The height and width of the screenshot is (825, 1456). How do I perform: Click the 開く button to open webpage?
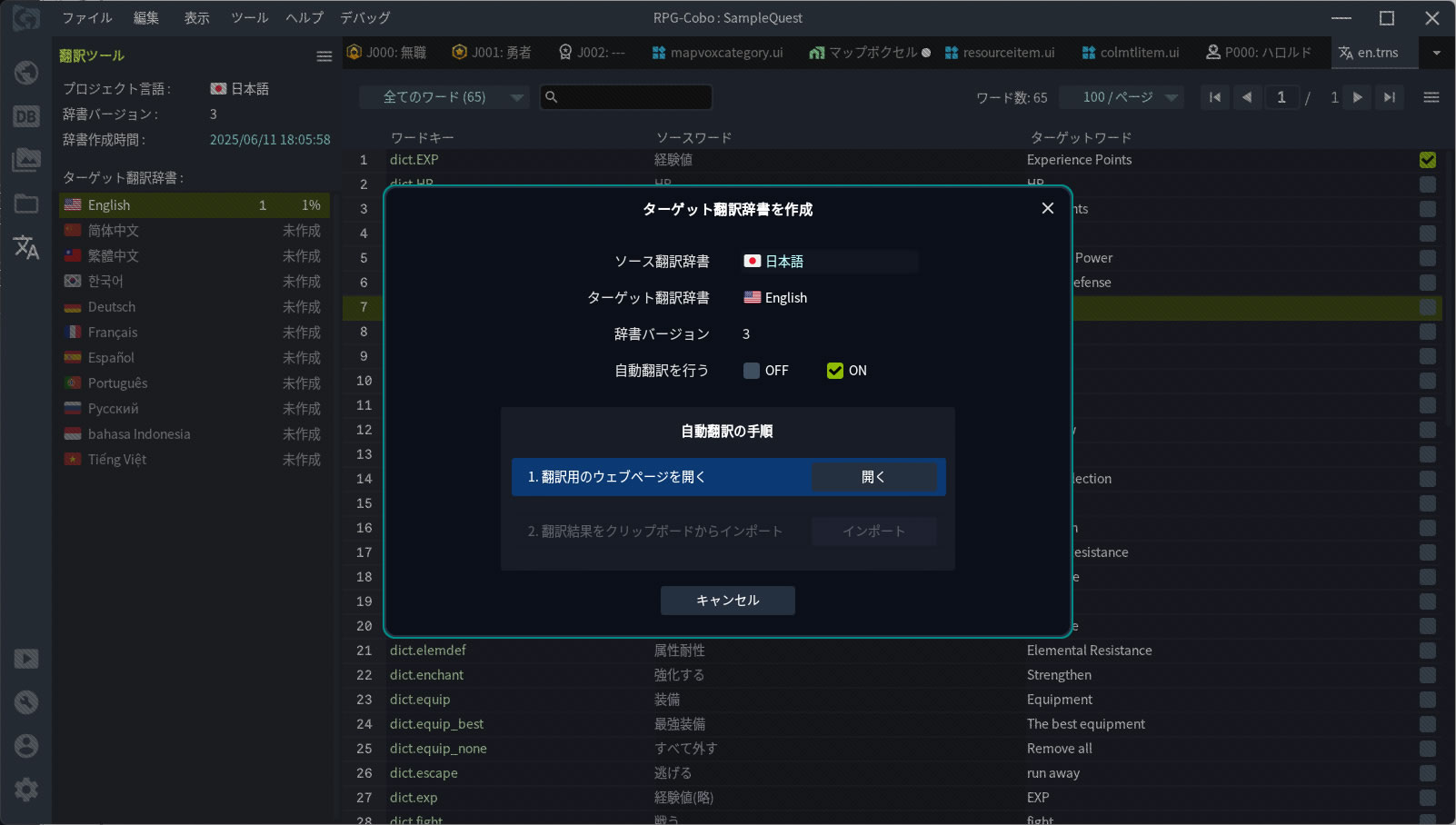(x=873, y=477)
